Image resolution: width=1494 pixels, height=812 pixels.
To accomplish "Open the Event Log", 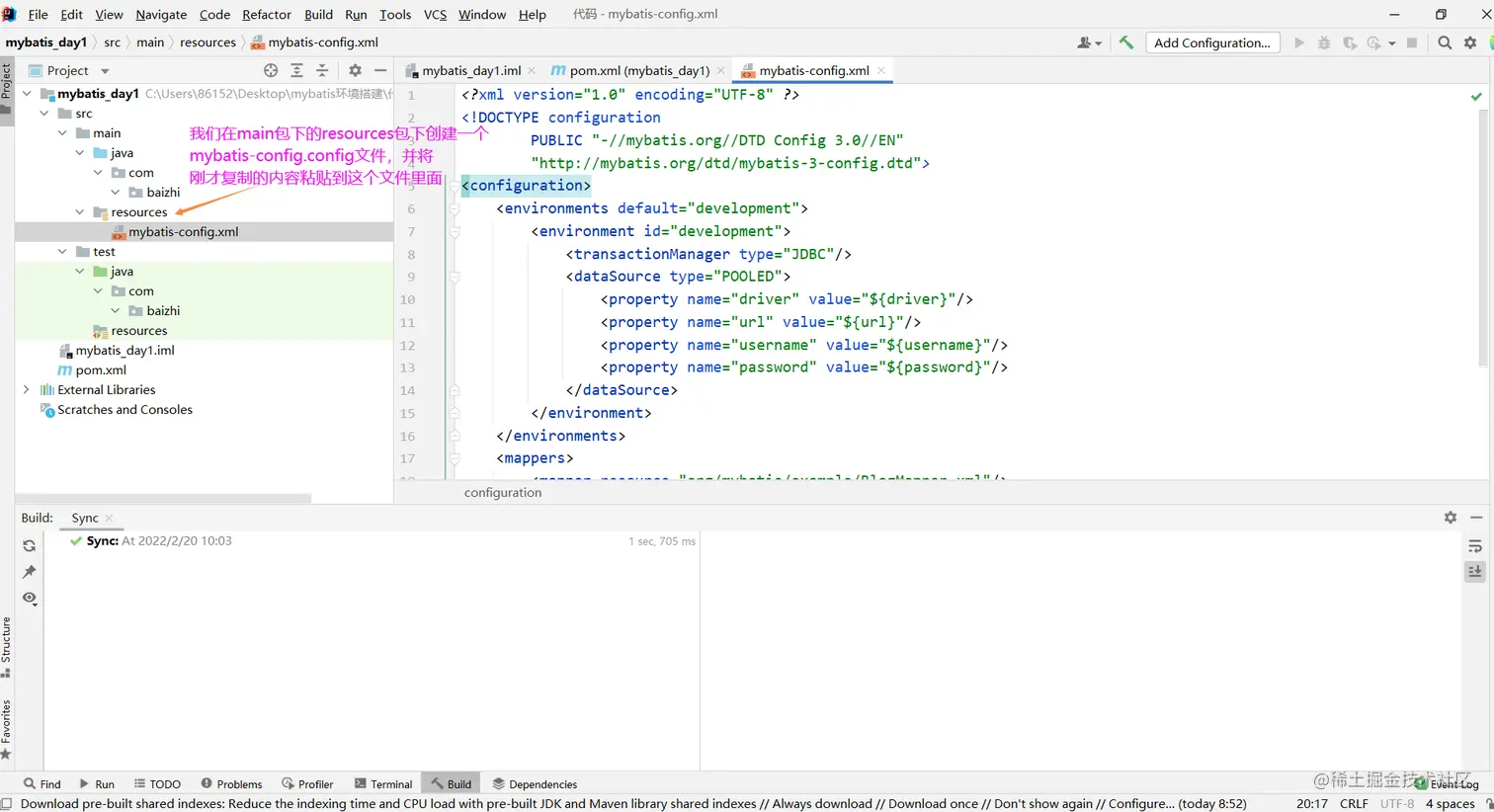I will pyautogui.click(x=1447, y=784).
